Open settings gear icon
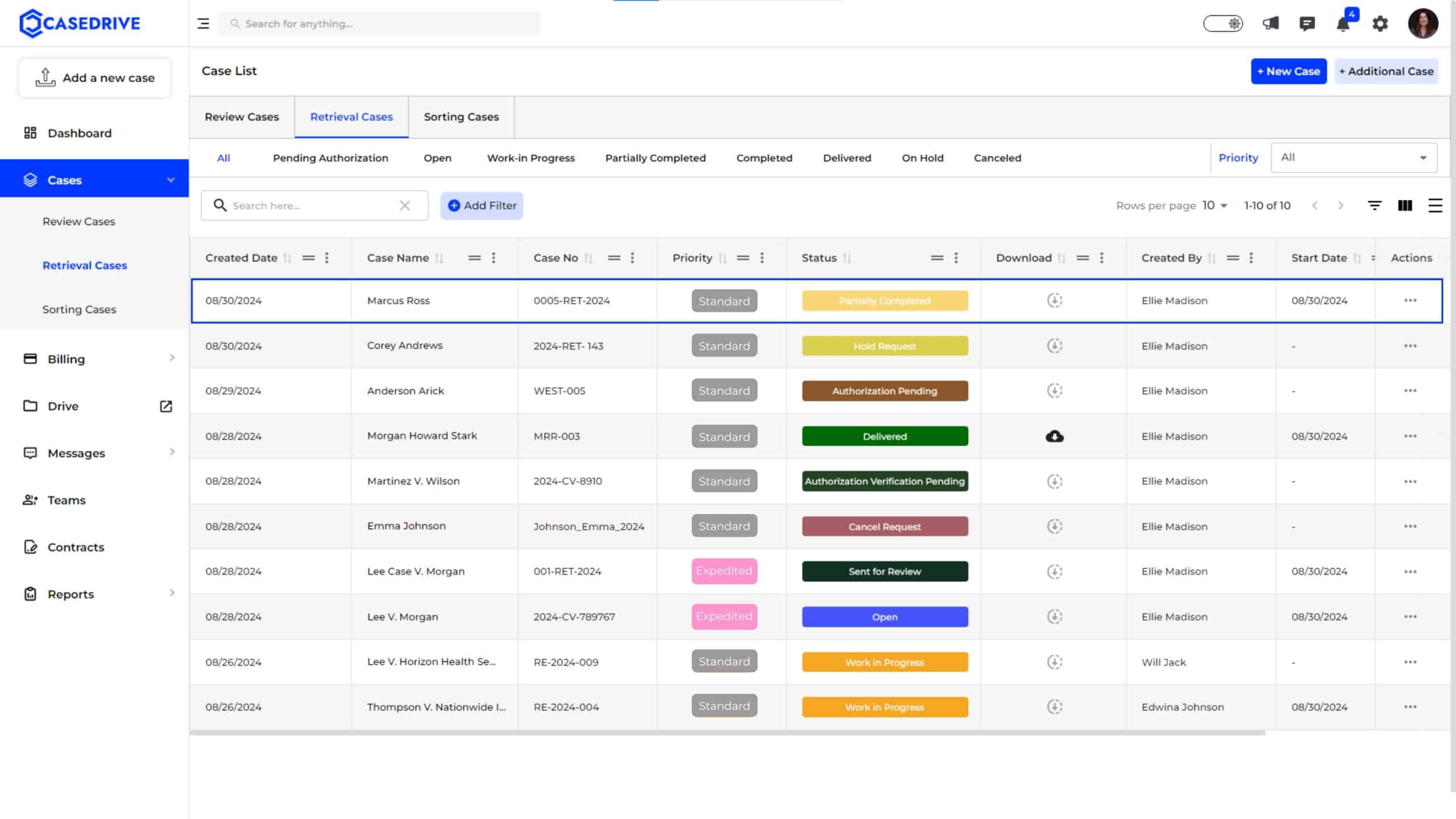The width and height of the screenshot is (1456, 819). point(1380,24)
